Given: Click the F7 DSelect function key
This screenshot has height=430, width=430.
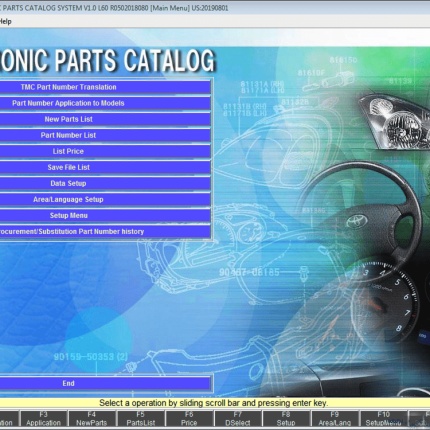Looking at the screenshot, I should point(238,419).
